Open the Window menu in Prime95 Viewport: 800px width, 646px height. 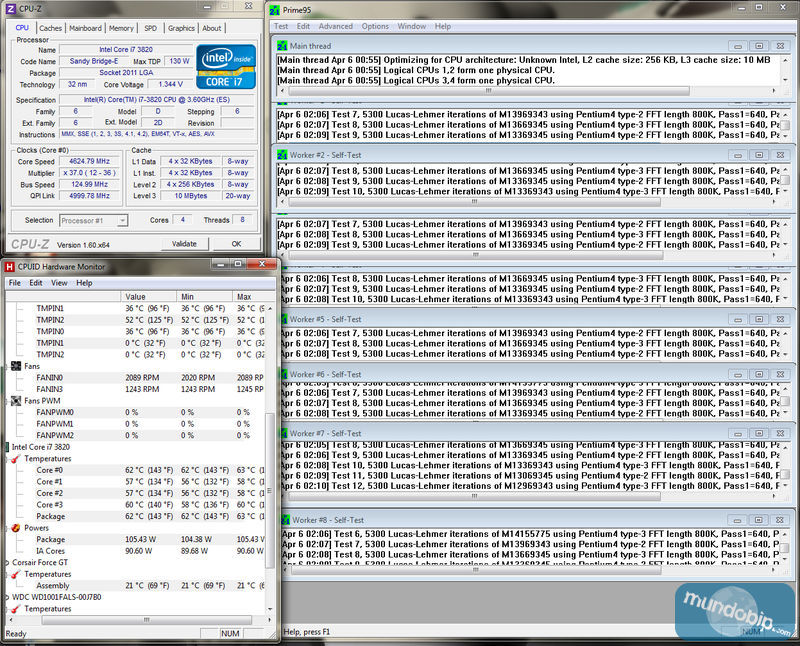[411, 26]
